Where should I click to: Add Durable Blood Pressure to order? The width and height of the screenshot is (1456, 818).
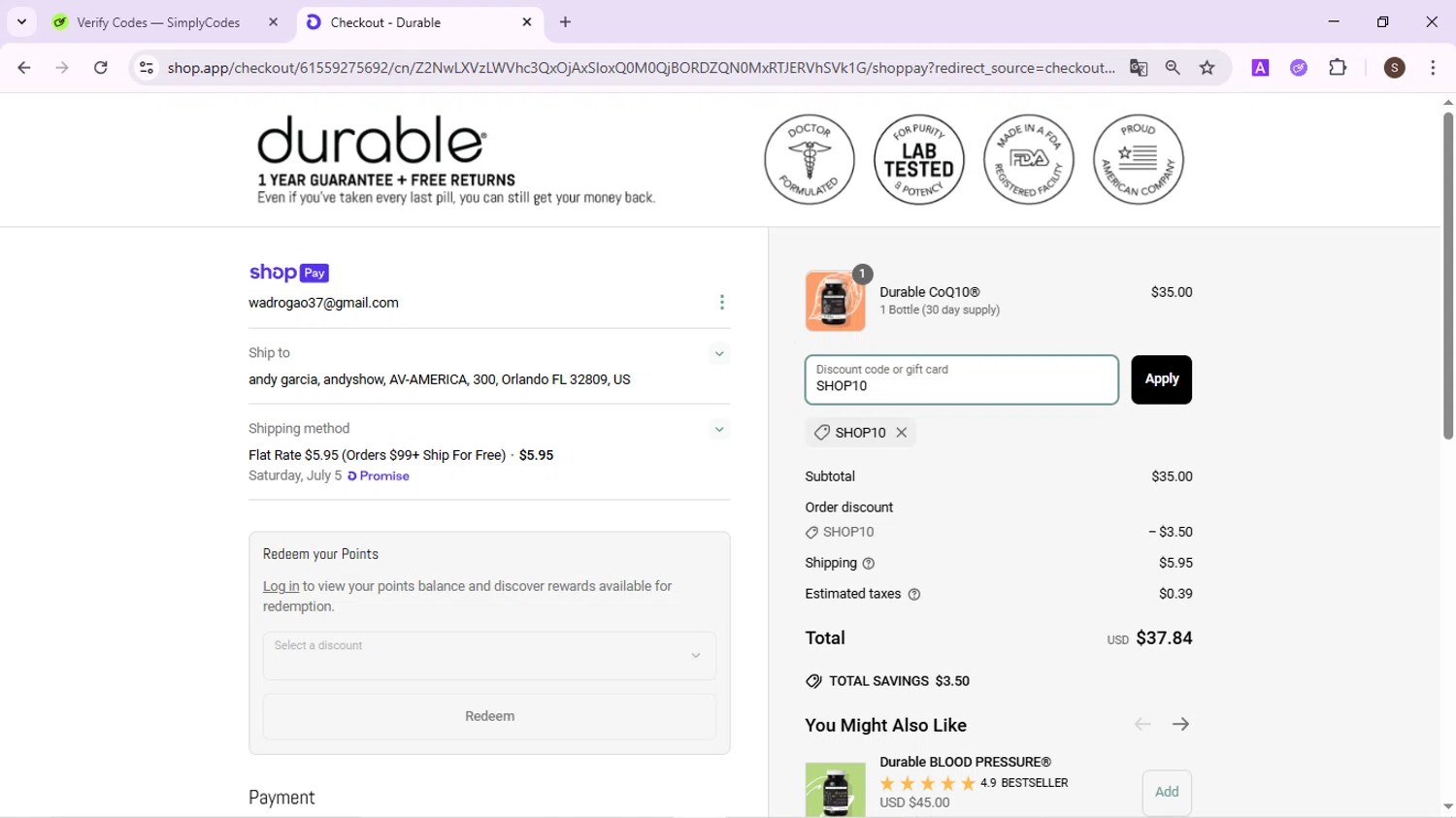coord(1167,792)
